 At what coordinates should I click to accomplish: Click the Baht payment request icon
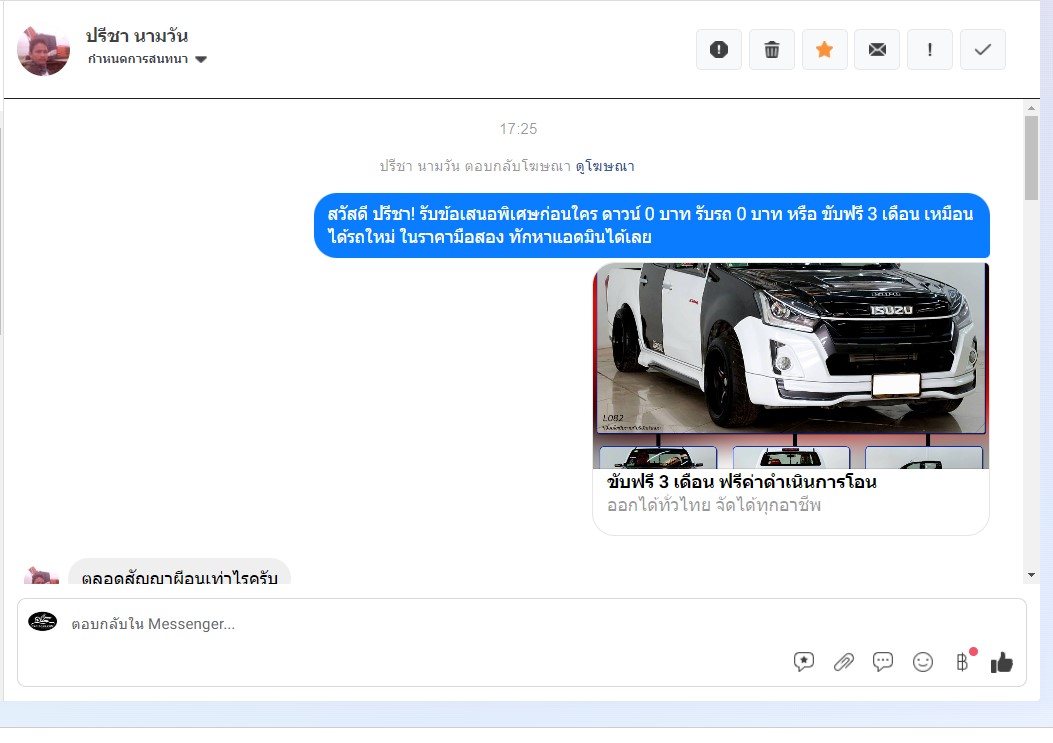point(962,662)
